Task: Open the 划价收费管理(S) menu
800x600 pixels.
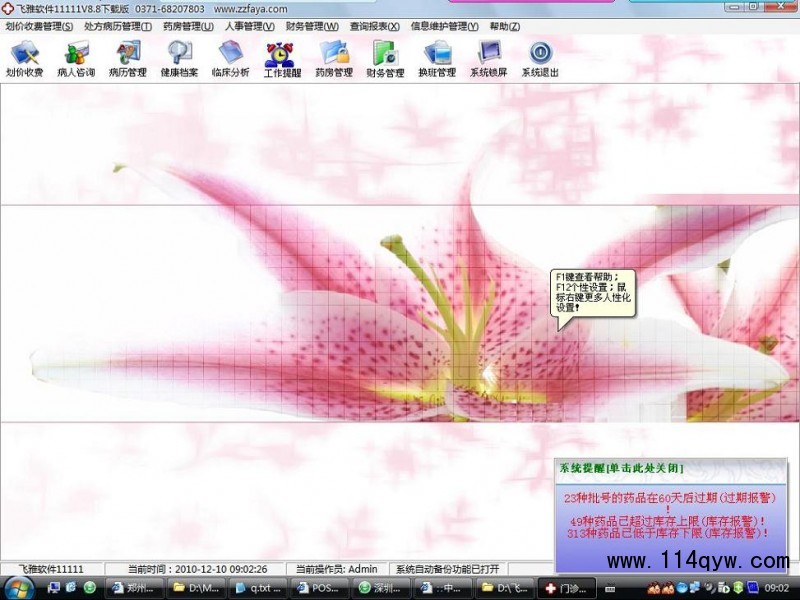Action: (x=39, y=26)
